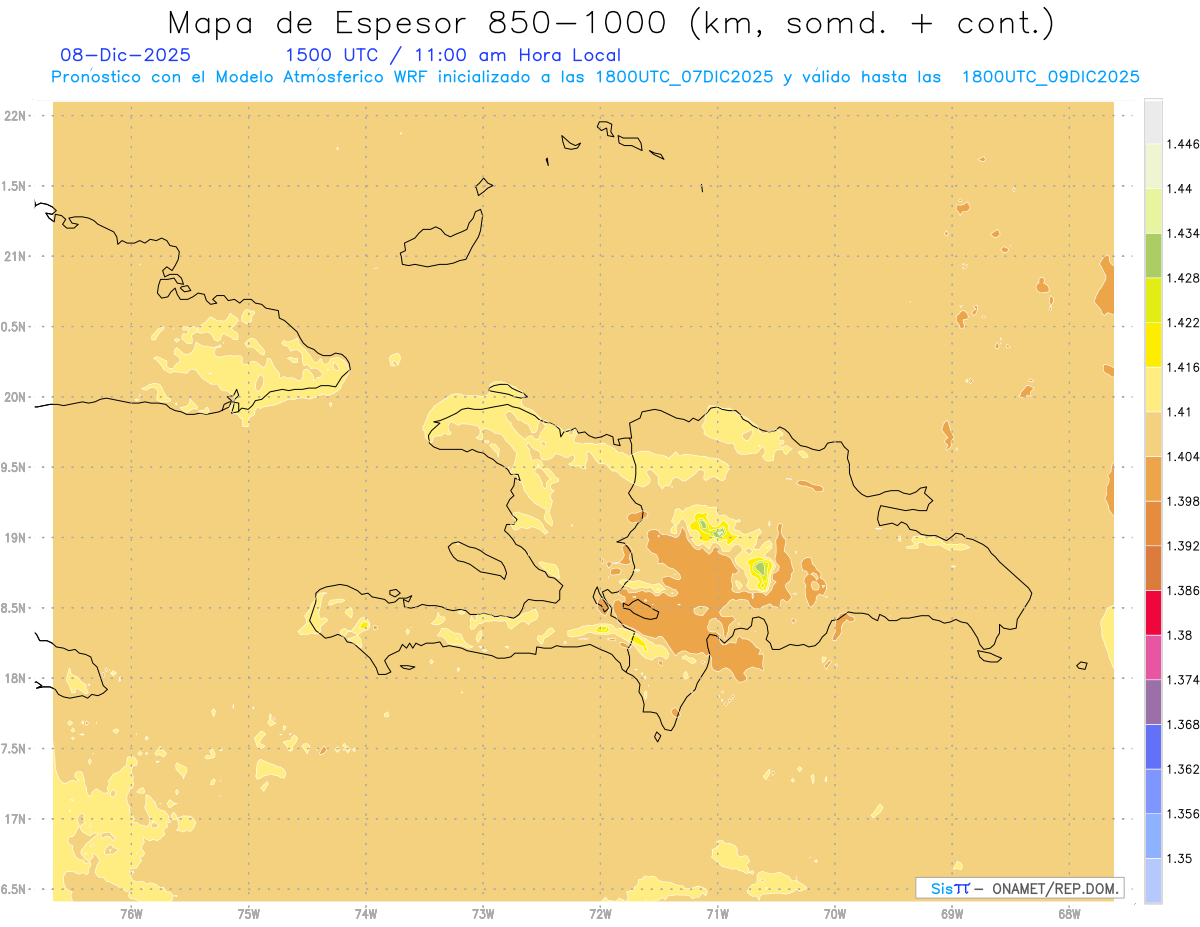Click the legend value 1.422
The width and height of the screenshot is (1200, 927).
click(1185, 322)
